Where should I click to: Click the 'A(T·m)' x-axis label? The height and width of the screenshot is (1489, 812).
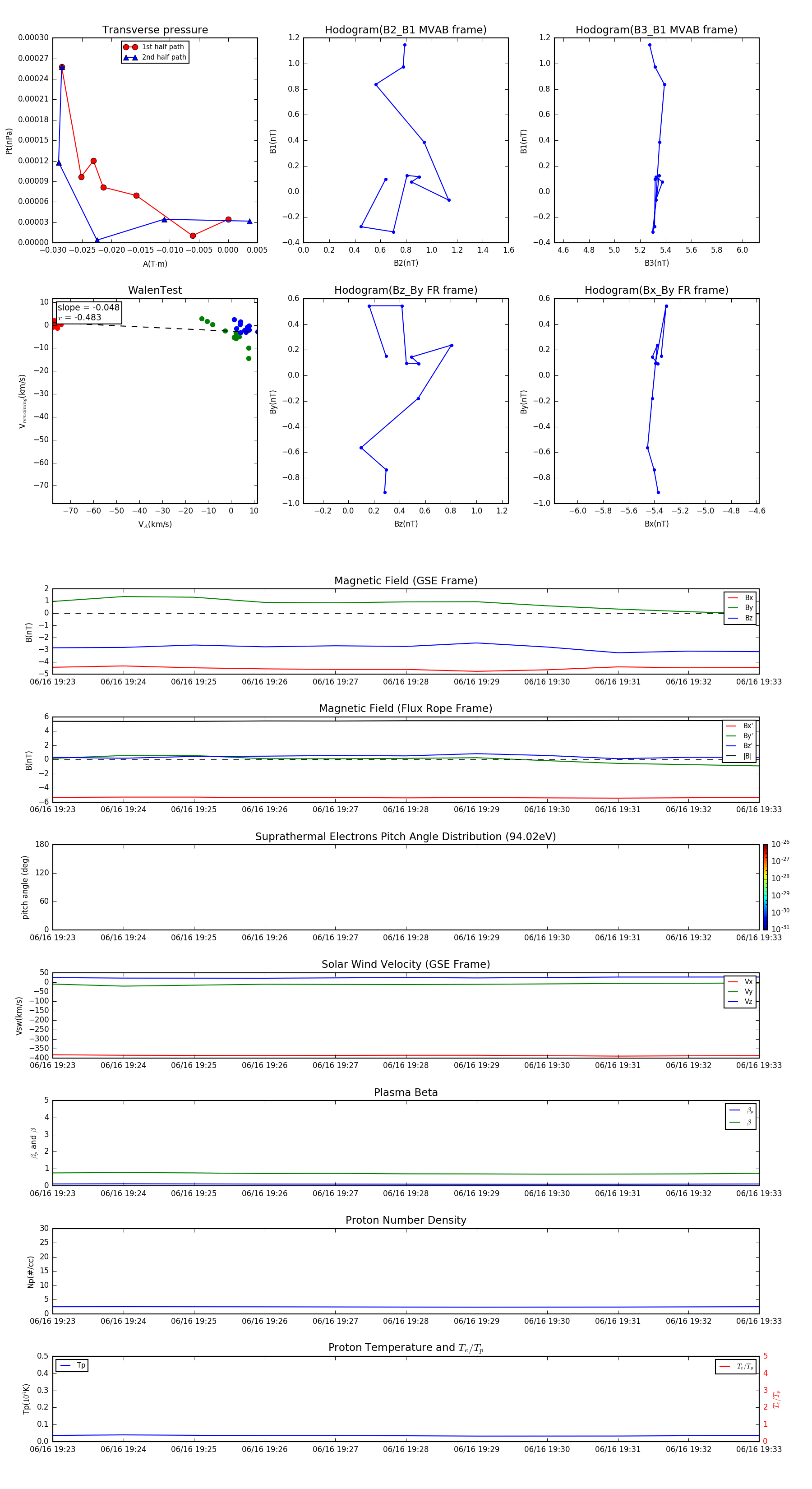155,264
